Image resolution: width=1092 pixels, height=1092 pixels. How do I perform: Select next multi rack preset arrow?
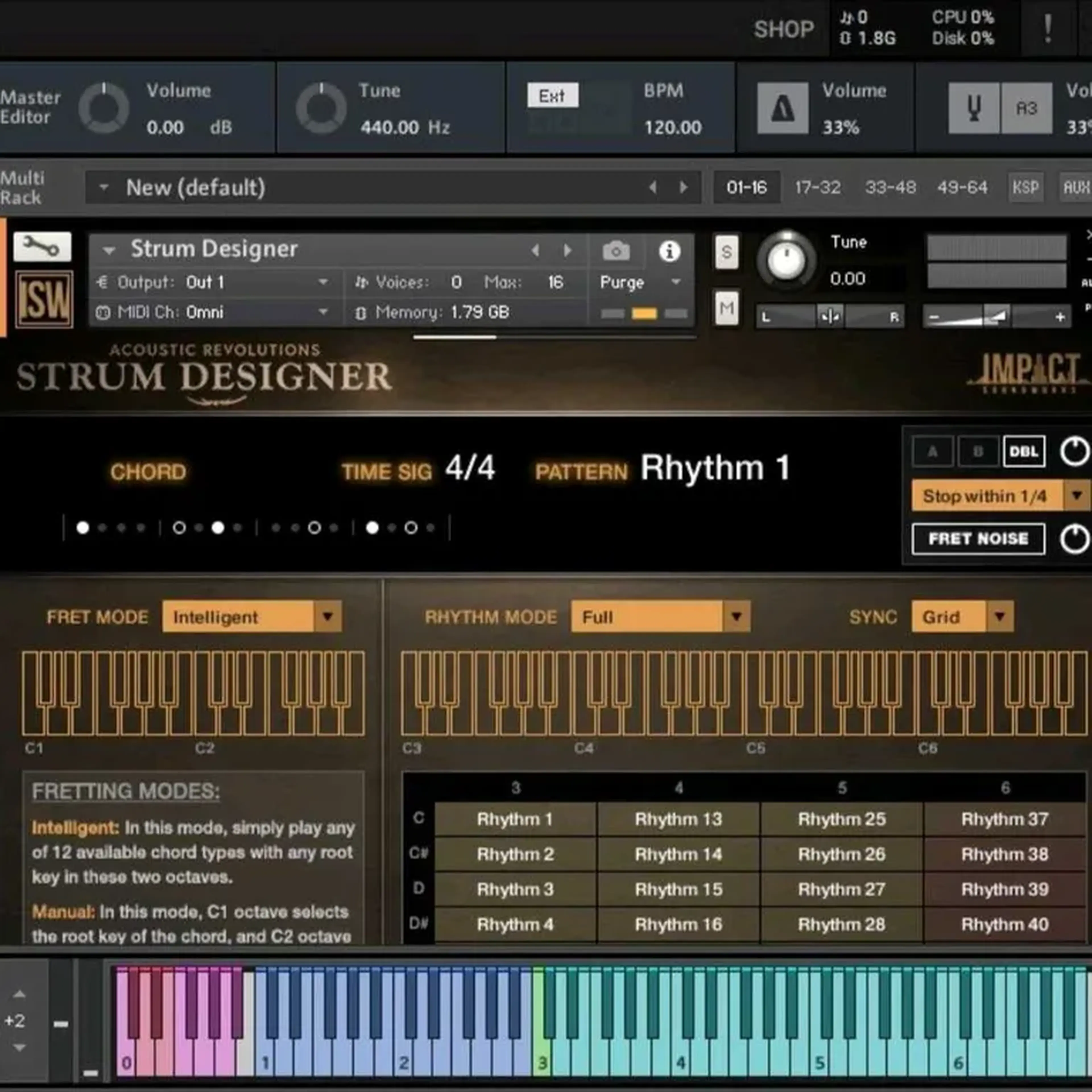click(683, 187)
